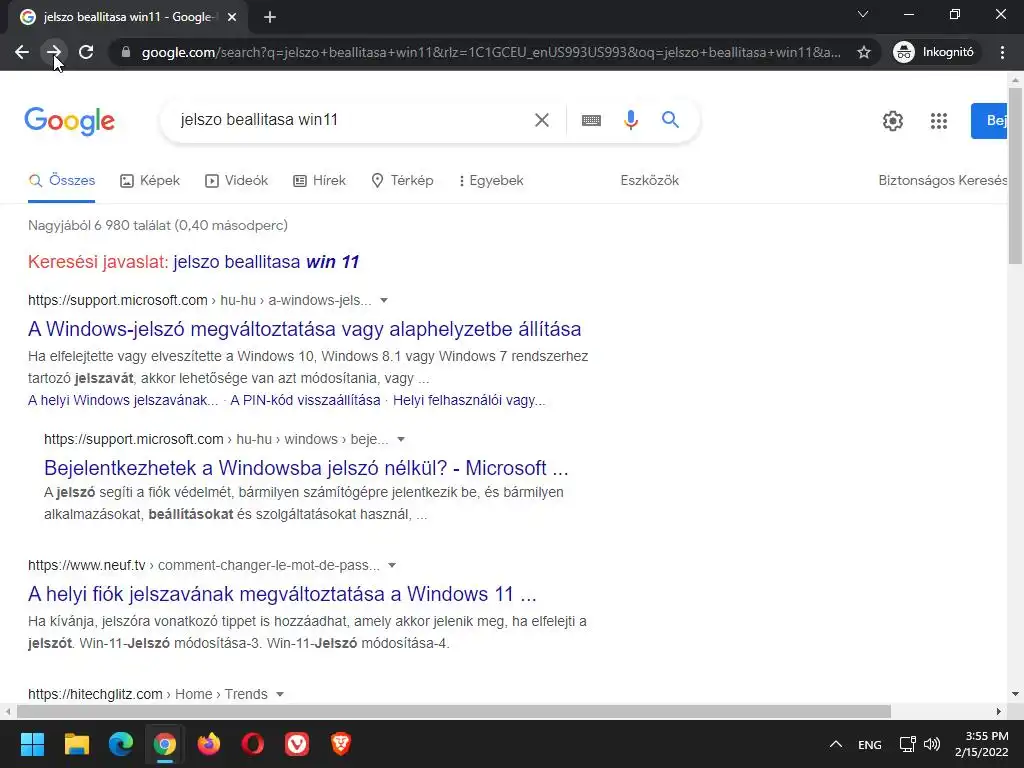Switch to the Hírek tab
This screenshot has width=1024, height=768.
click(319, 181)
